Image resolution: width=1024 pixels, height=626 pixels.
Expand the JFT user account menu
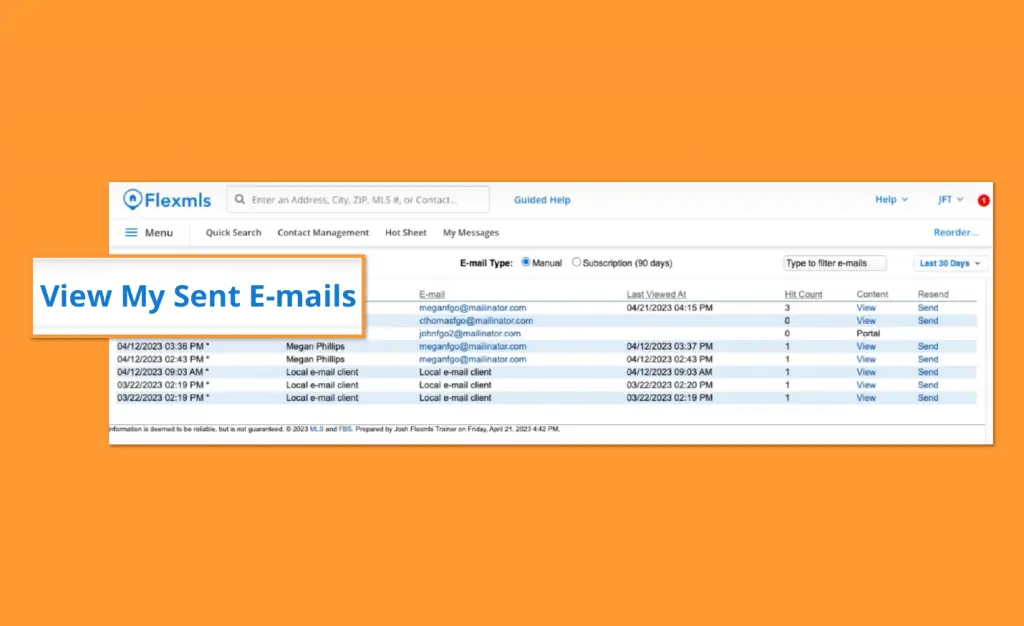coord(950,200)
